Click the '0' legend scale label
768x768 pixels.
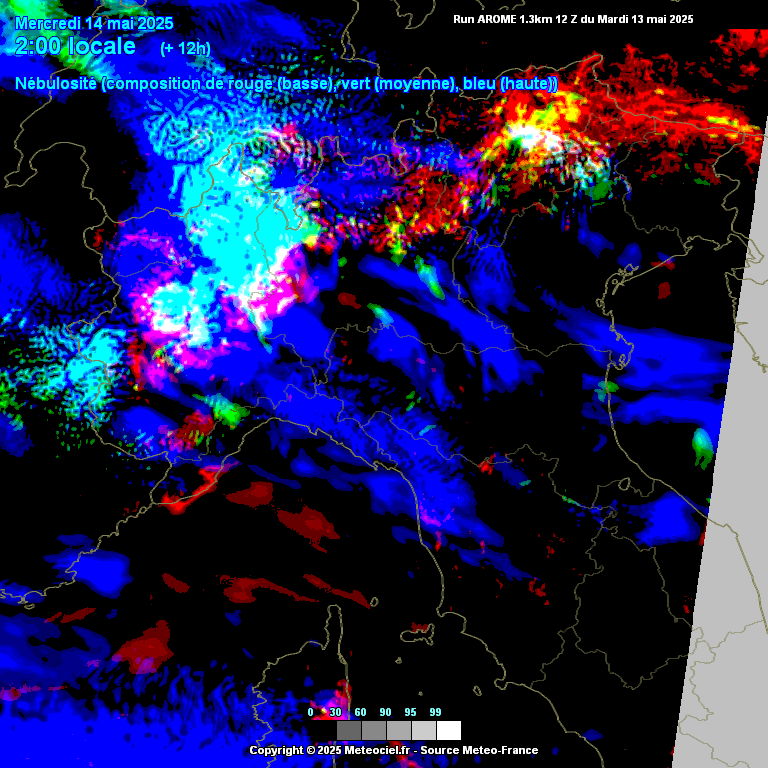pyautogui.click(x=311, y=712)
